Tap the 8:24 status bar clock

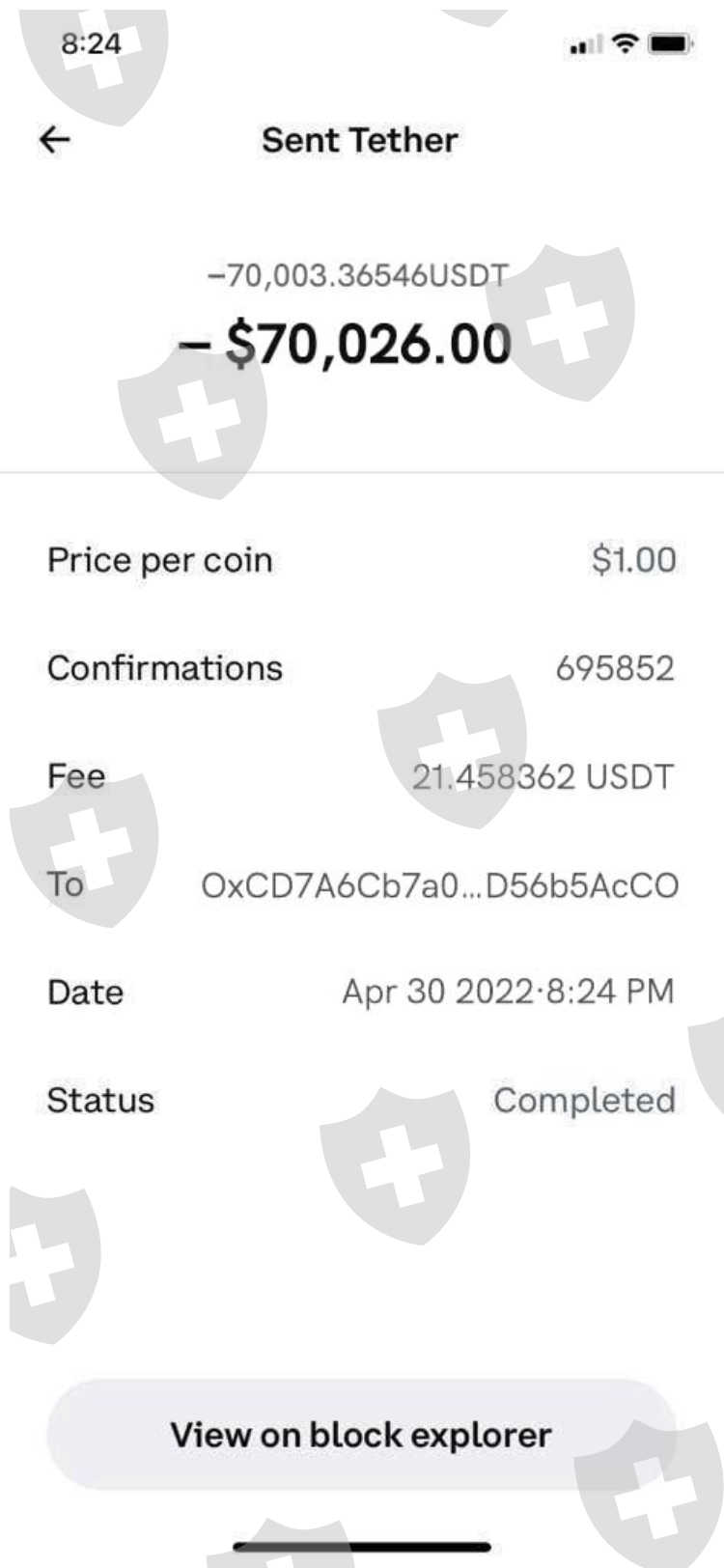click(x=91, y=43)
